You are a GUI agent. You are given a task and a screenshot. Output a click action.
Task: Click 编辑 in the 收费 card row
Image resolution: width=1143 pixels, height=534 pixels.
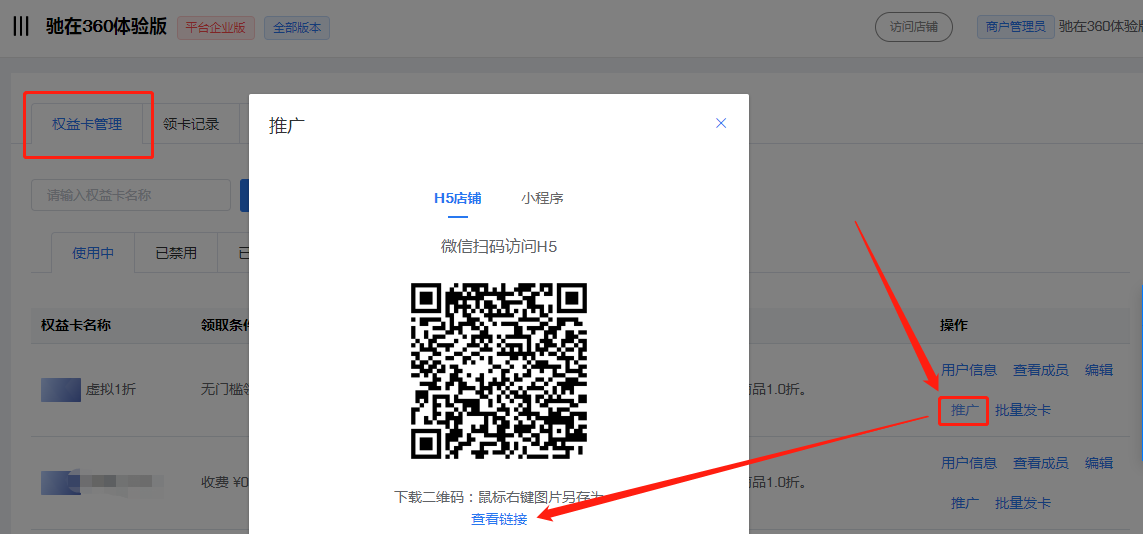[1099, 463]
